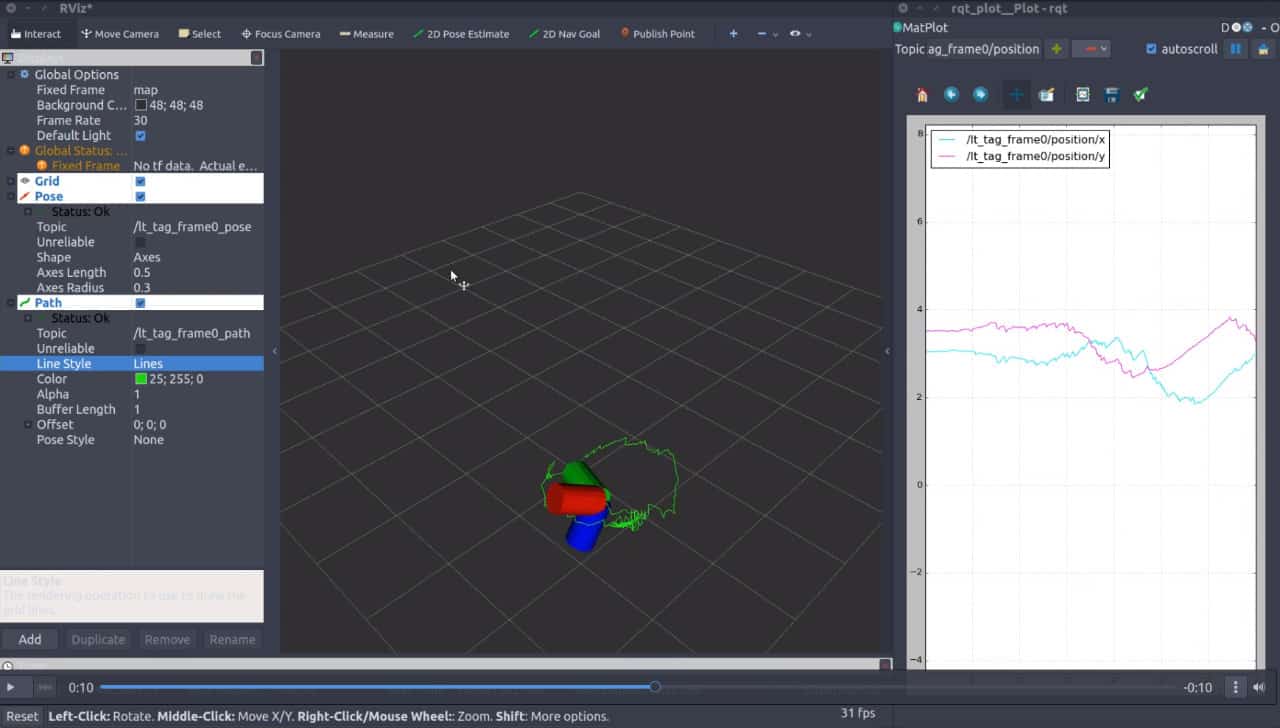Add topic with the green plus button

click(1057, 49)
